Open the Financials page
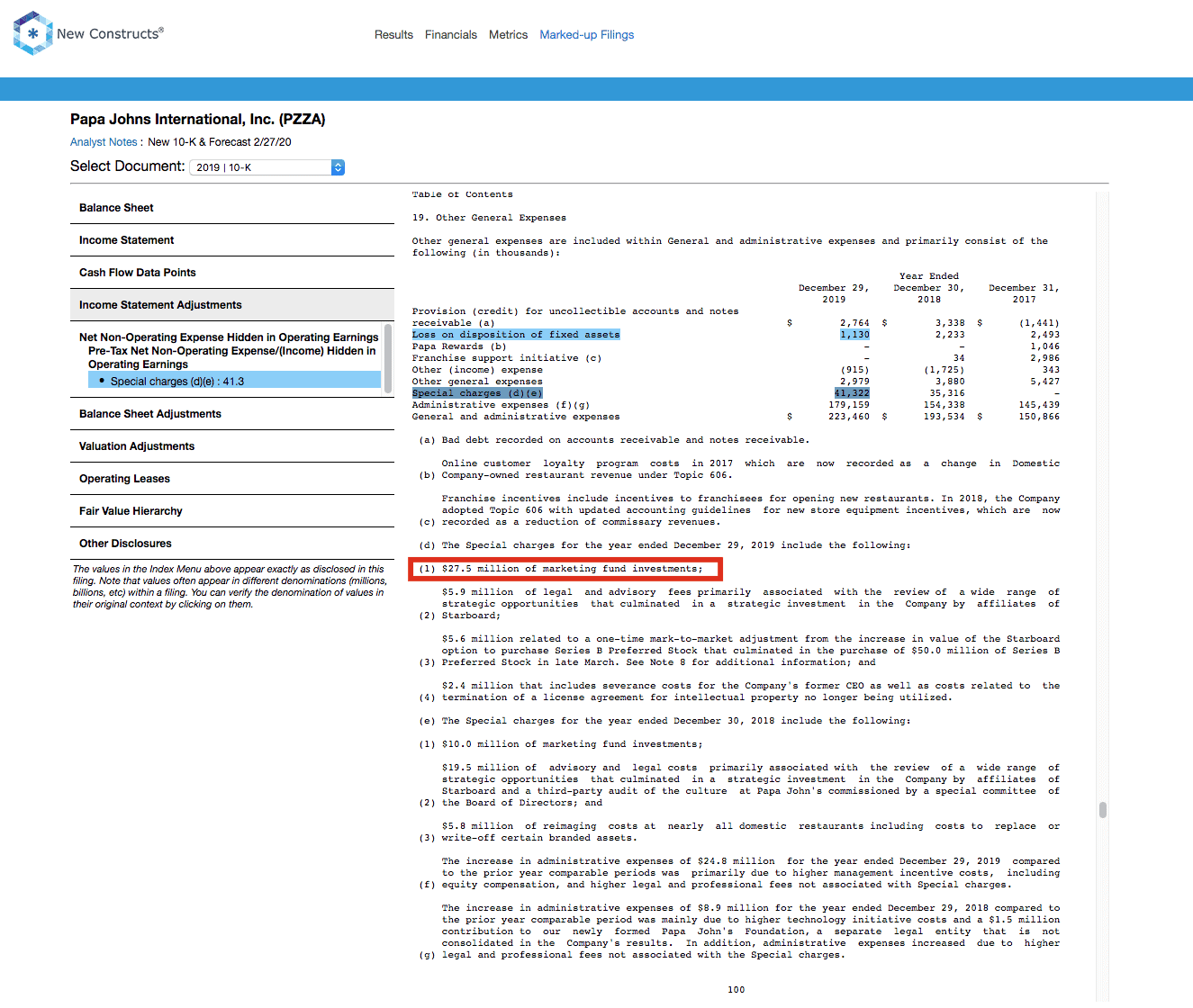This screenshot has width=1193, height=1008. coord(451,34)
